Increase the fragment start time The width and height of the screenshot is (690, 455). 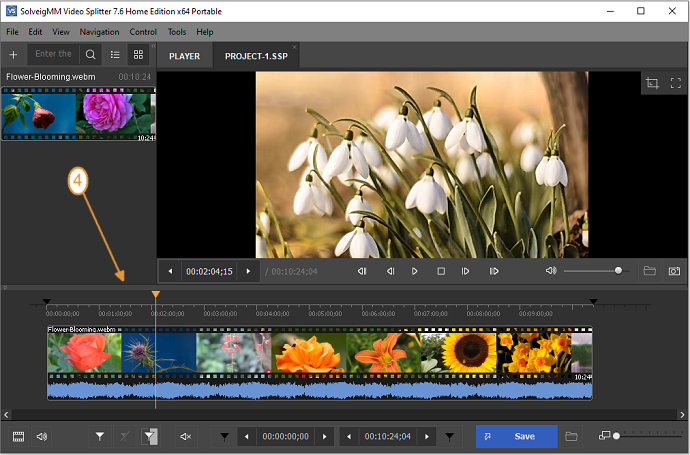[x=325, y=437]
